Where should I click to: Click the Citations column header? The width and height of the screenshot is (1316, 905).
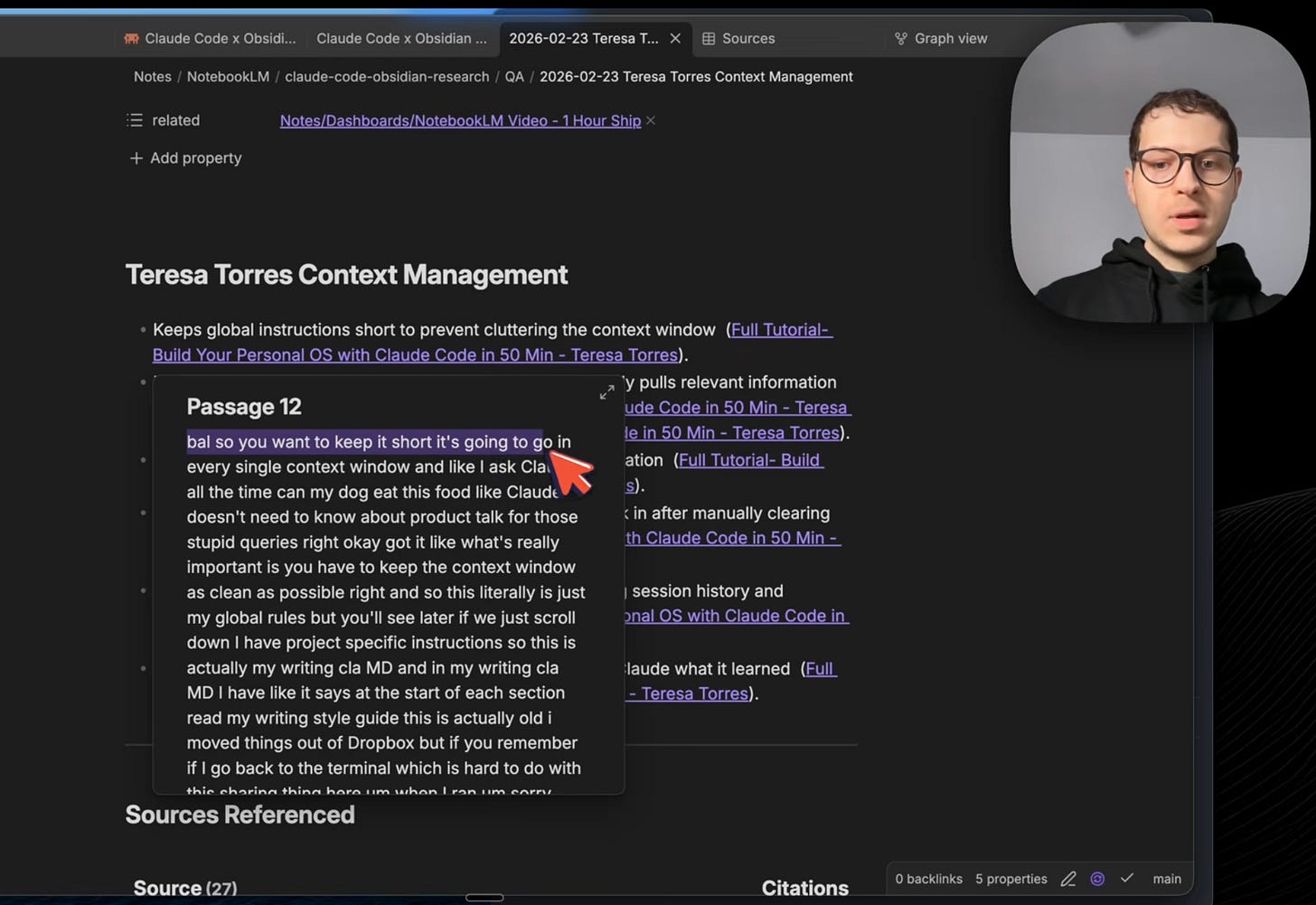tap(804, 888)
